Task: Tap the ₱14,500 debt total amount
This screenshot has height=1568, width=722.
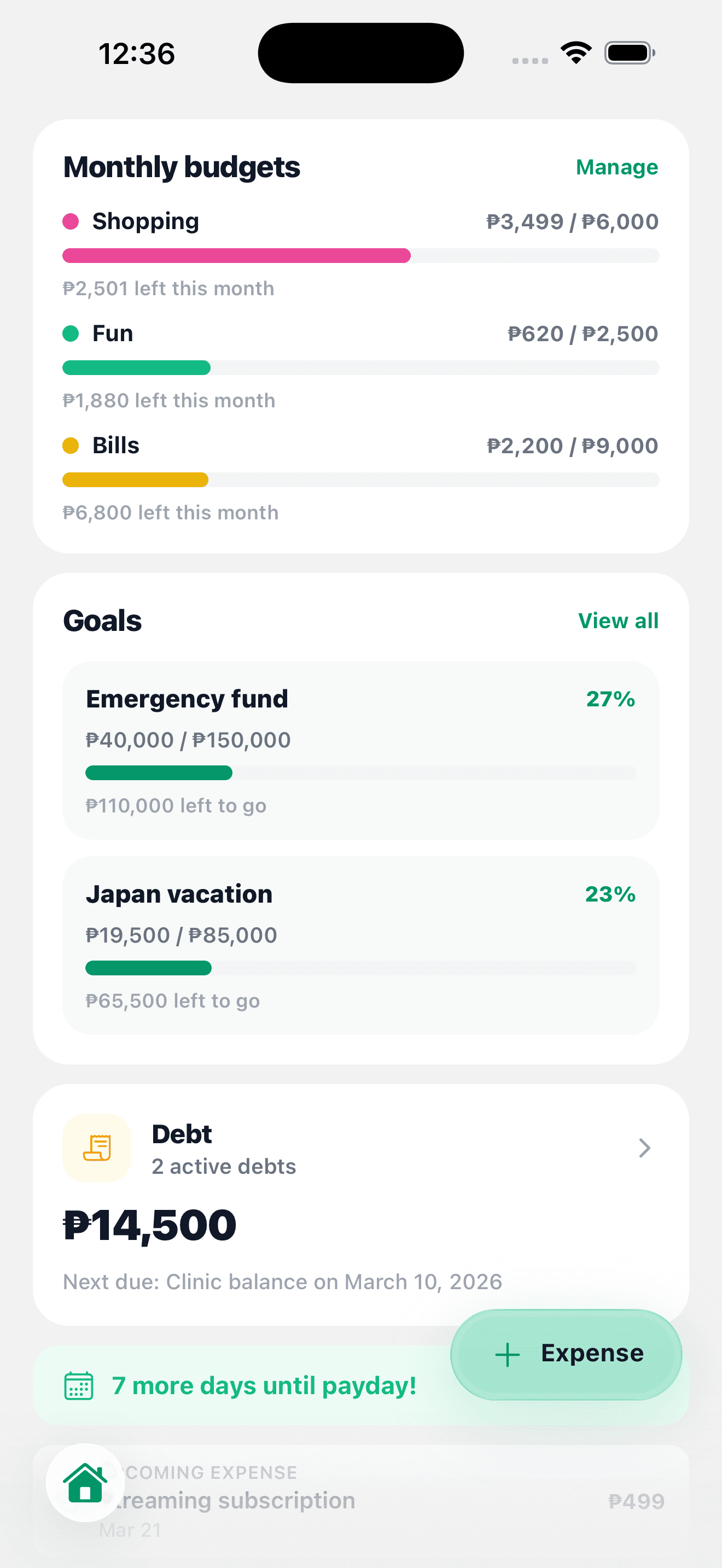Action: (150, 1225)
